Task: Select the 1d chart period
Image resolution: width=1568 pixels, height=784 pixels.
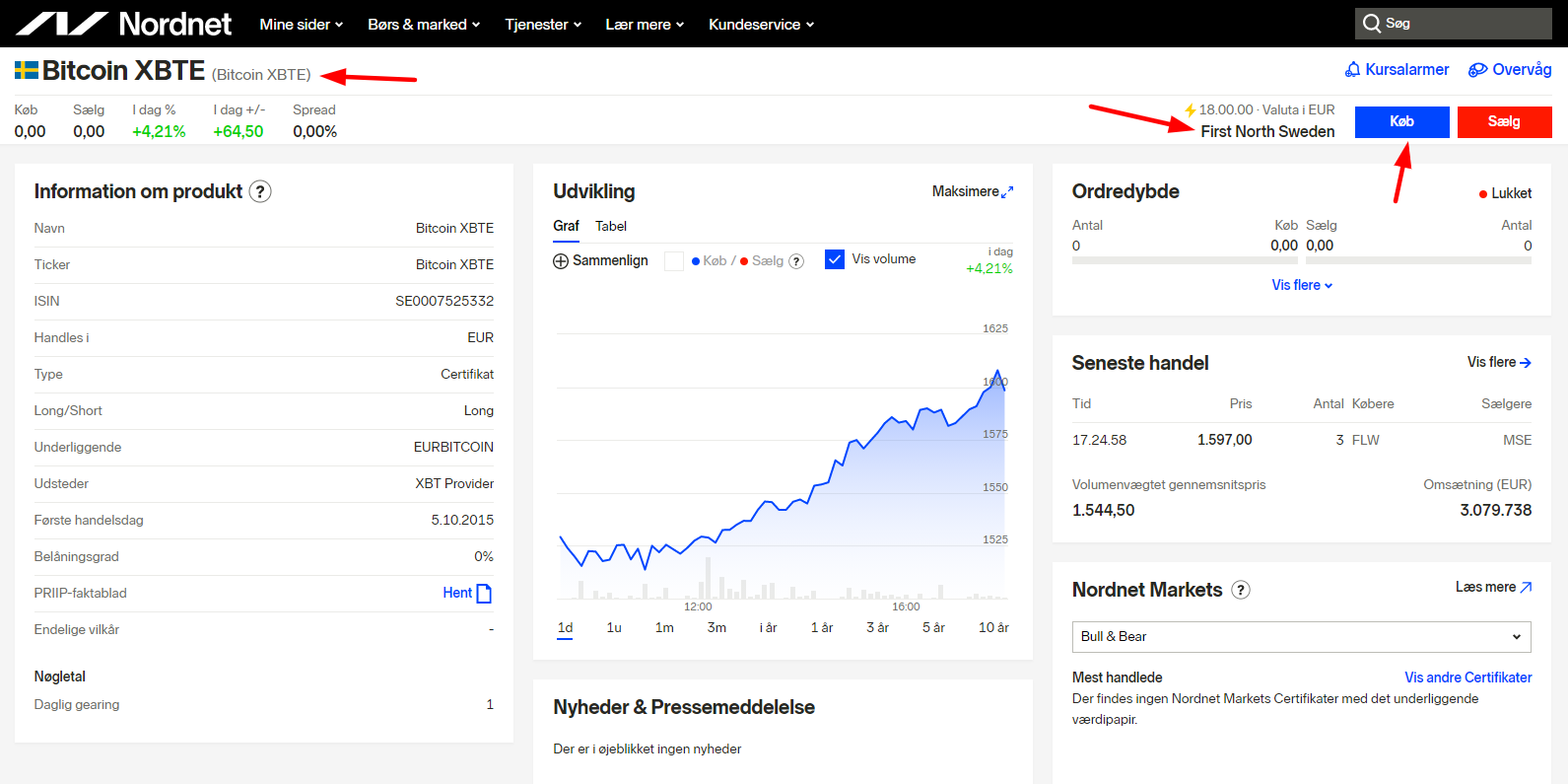Action: click(565, 627)
